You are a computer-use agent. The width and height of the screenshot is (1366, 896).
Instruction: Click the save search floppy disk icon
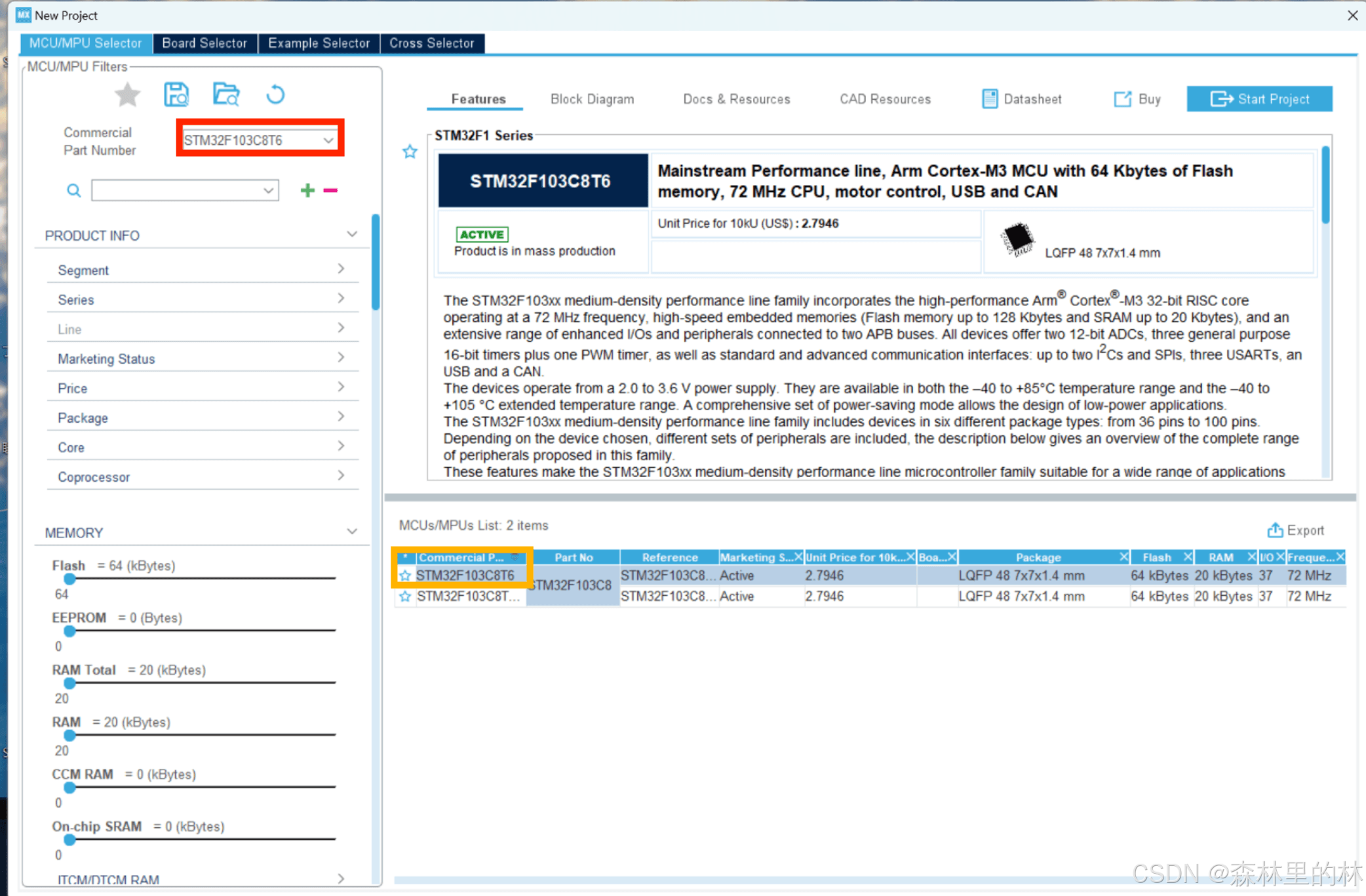176,95
